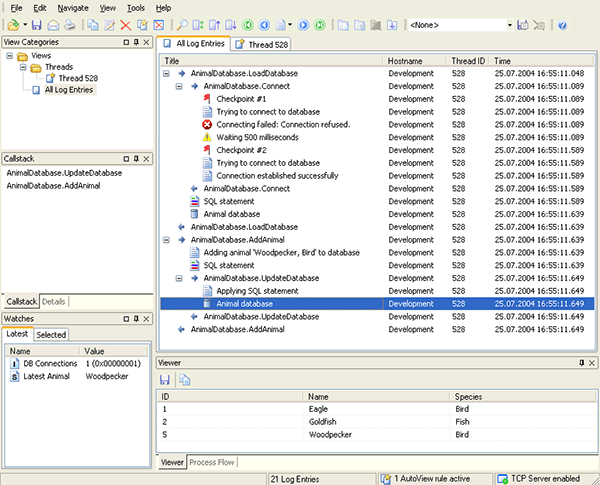The width and height of the screenshot is (600, 485).
Task: Click Save icon in the Viewer toolbar
Action: pos(167,380)
